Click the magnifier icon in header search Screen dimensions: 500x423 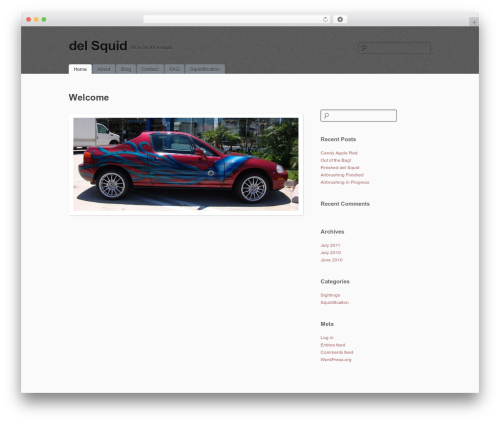[x=364, y=48]
